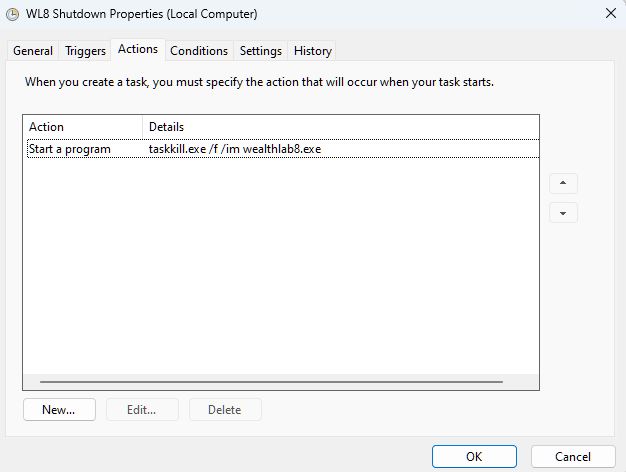
Task: Move the action down with the down arrow
Action: [x=563, y=213]
